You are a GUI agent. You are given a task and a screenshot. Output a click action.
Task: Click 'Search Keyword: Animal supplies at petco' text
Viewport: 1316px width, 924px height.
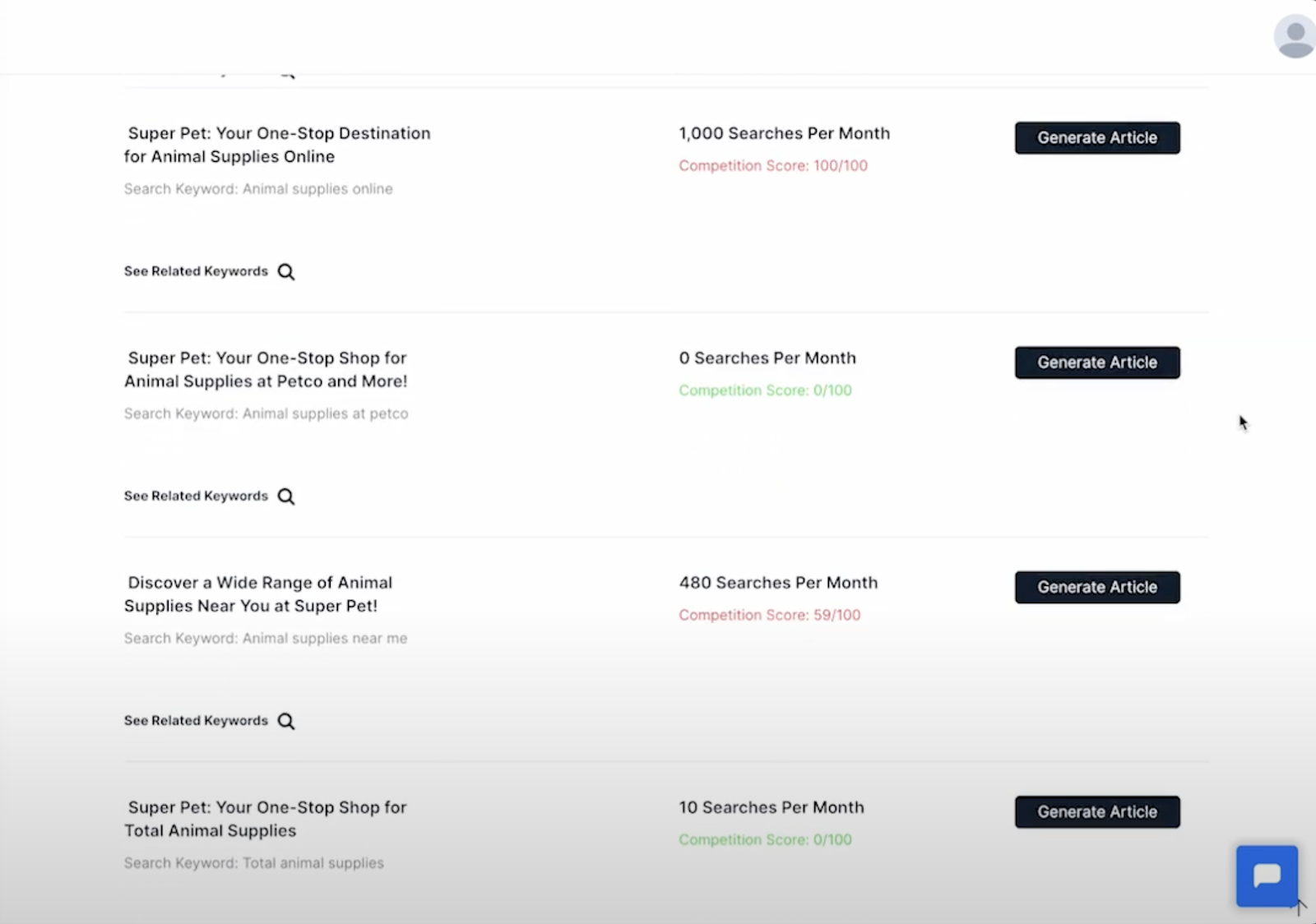266,413
